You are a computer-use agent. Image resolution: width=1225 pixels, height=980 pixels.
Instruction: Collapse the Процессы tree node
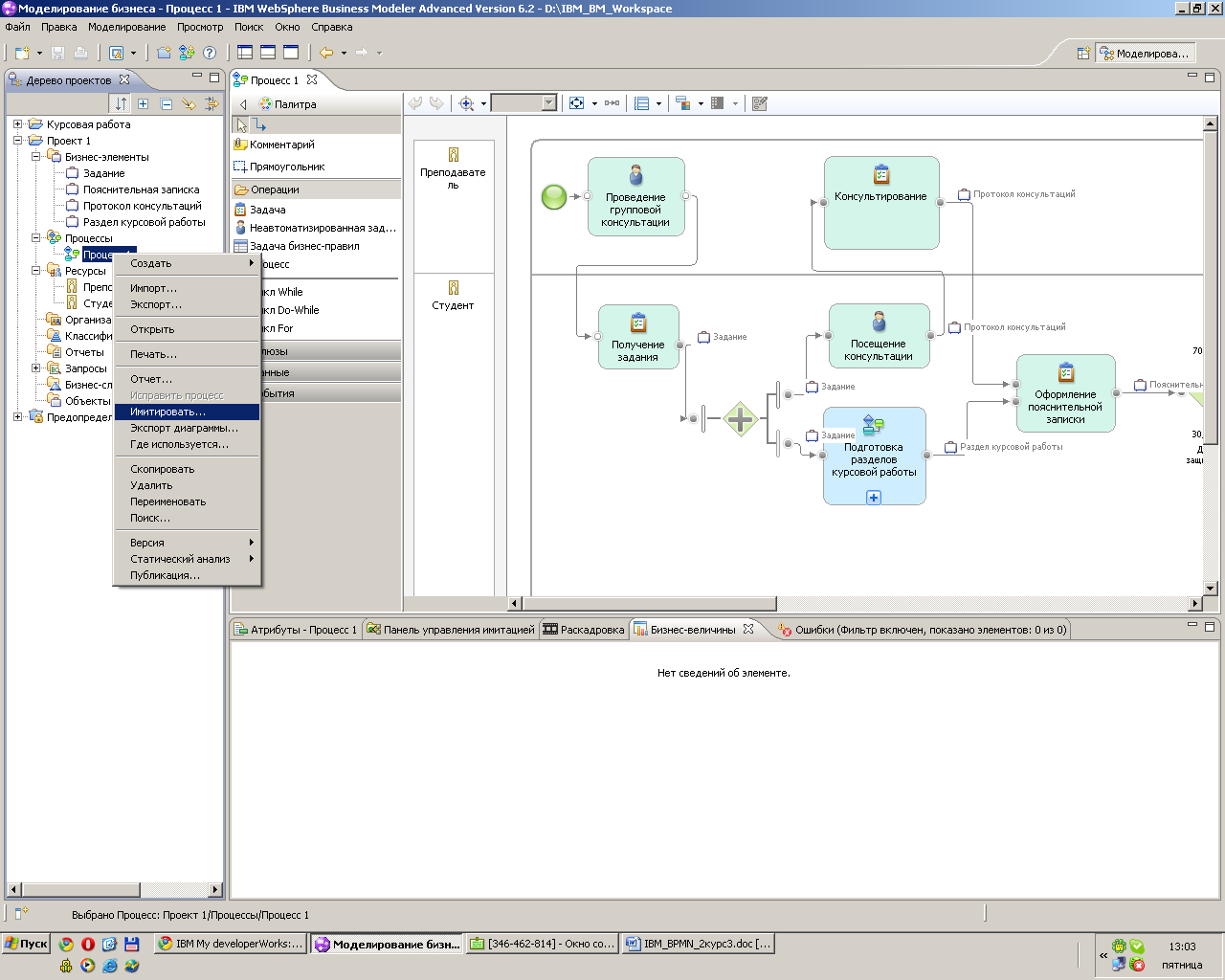[x=35, y=238]
